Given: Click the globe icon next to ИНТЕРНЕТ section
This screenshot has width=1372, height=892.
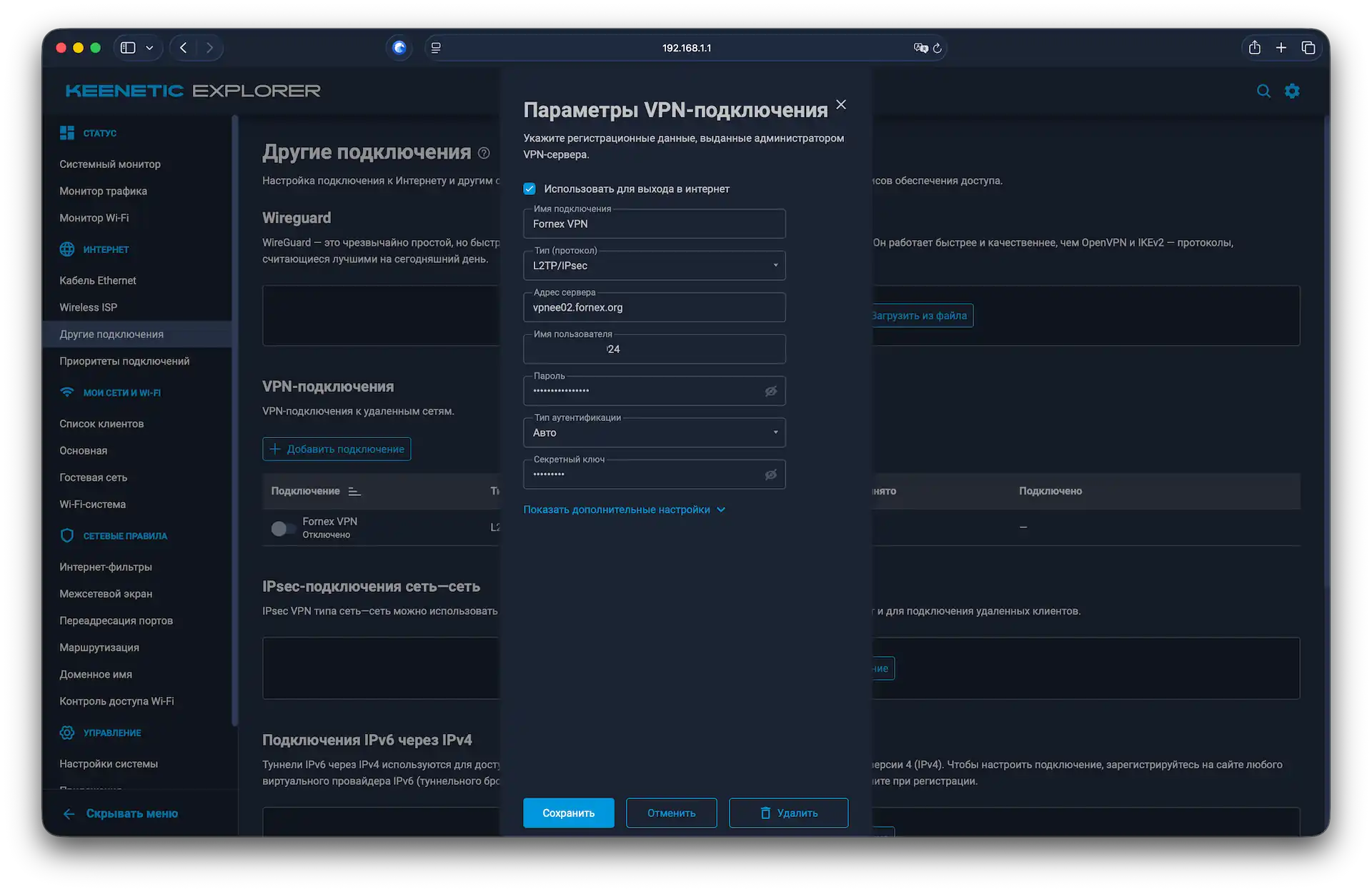Looking at the screenshot, I should click(66, 249).
